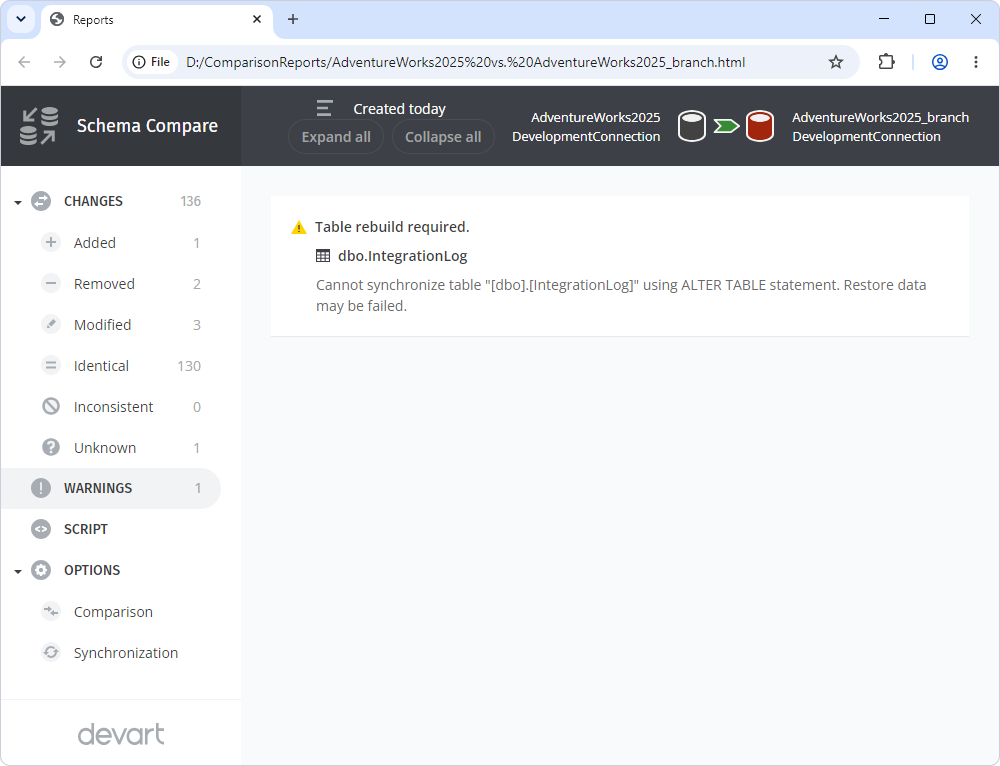Screen dimensions: 1000x766
Task: Click the dbo.IntegrationLog object name
Action: 402,256
